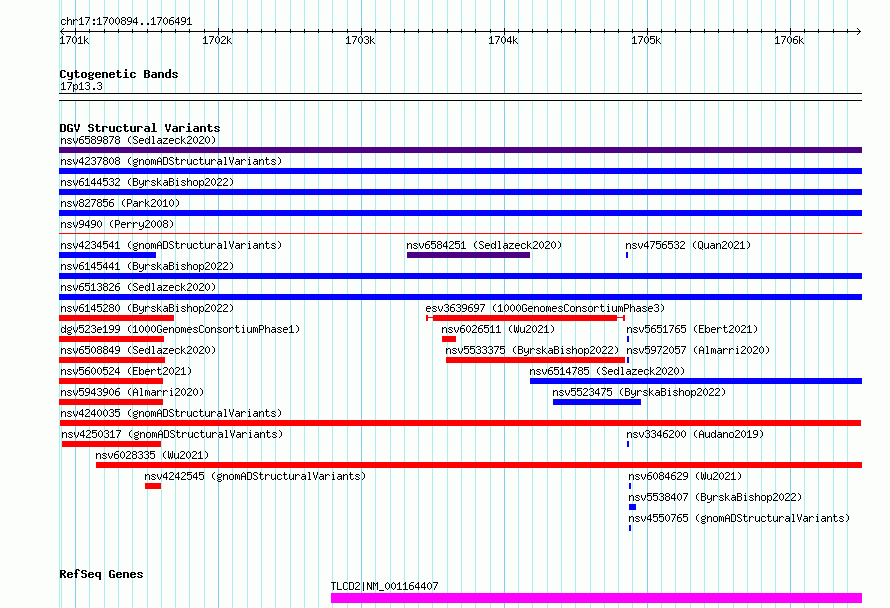This screenshot has width=890, height=608.
Task: Click the 1702k ruler tick label
Action: 217,40
